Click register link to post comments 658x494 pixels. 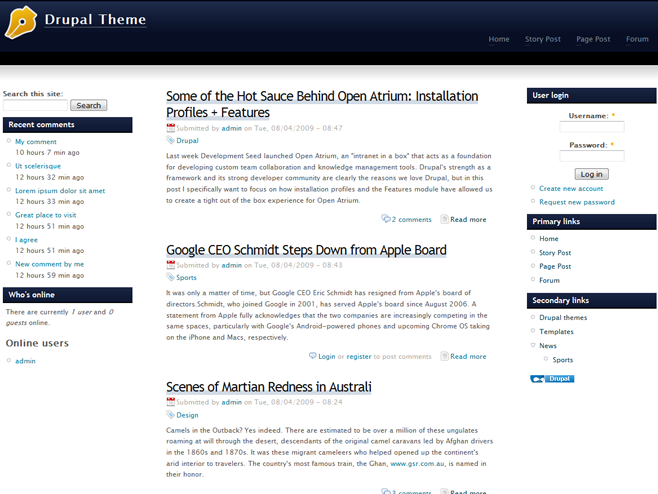pos(359,356)
